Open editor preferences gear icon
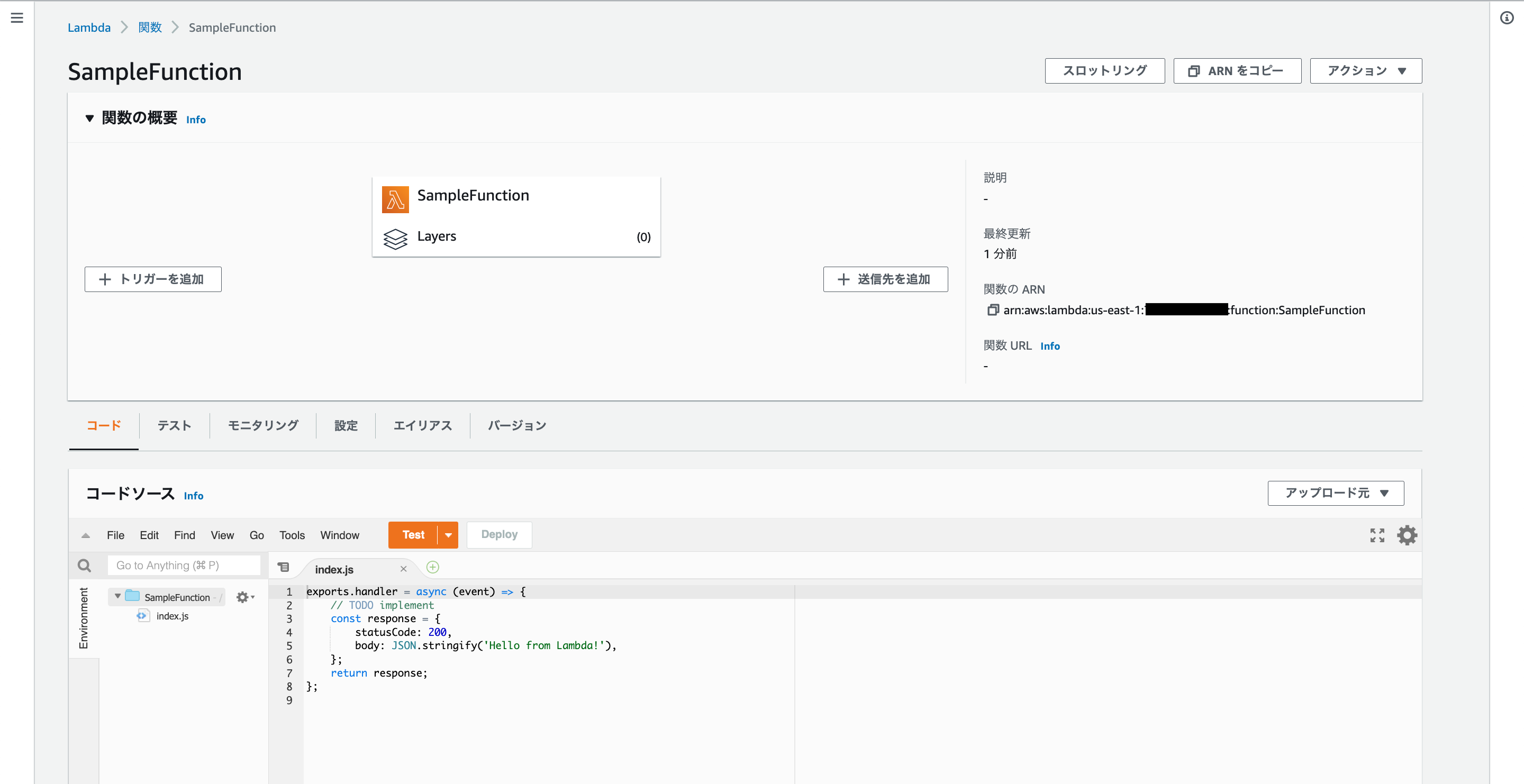Image resolution: width=1524 pixels, height=784 pixels. (x=1407, y=535)
